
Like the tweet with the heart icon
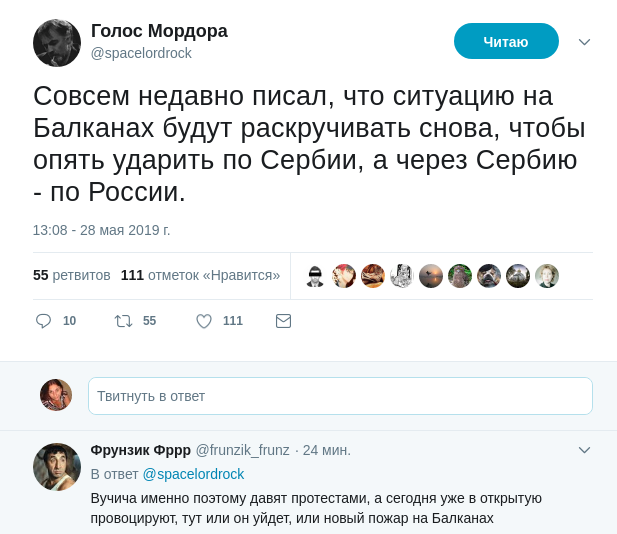tap(204, 321)
